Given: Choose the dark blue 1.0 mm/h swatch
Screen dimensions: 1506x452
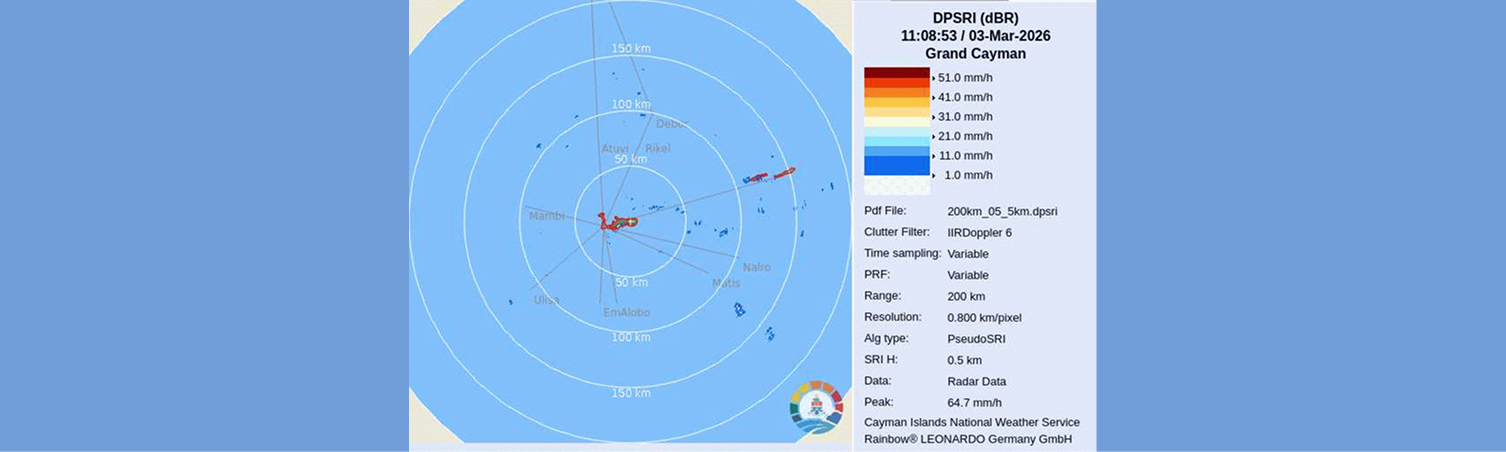Looking at the screenshot, I should pos(896,165).
